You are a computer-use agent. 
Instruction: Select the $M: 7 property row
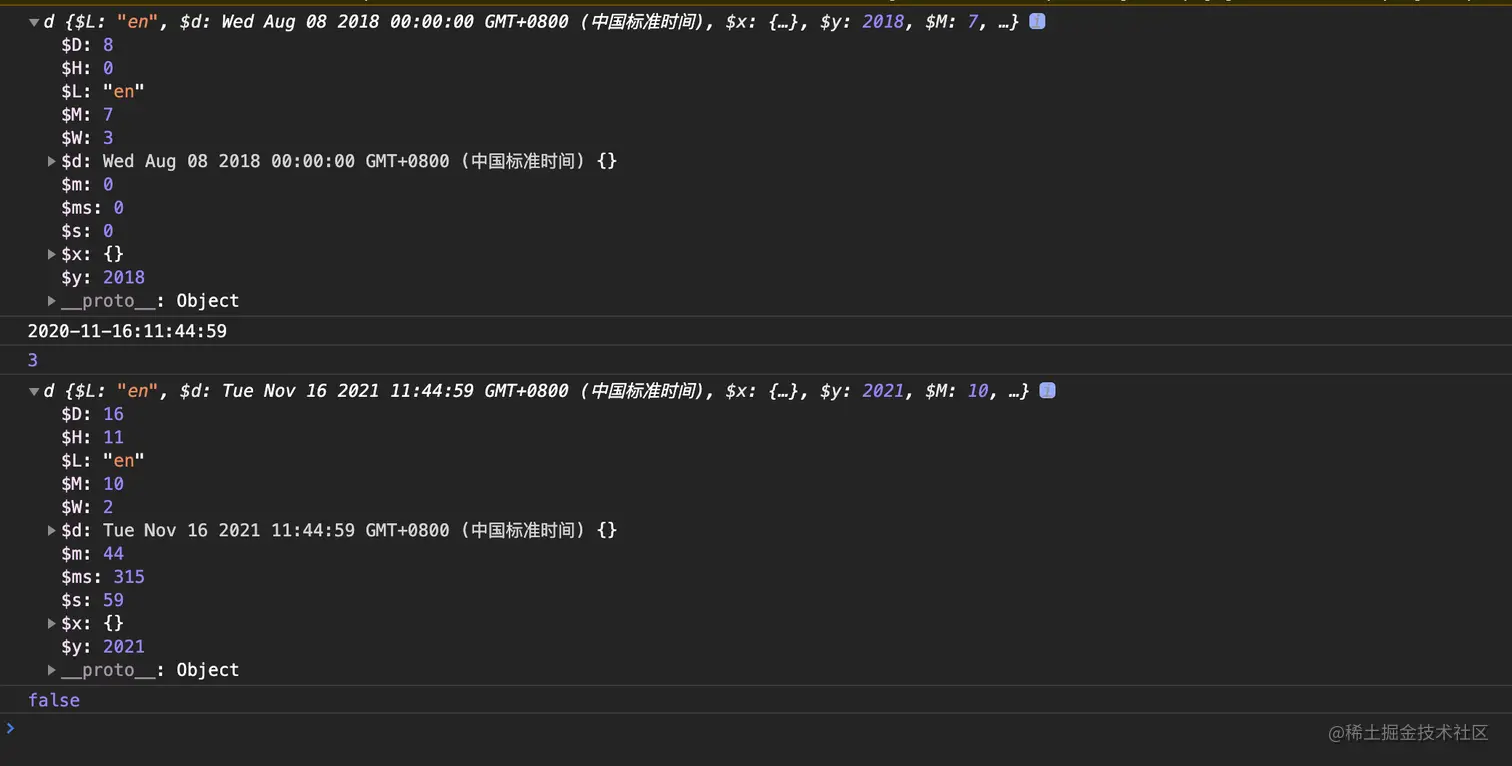87,115
